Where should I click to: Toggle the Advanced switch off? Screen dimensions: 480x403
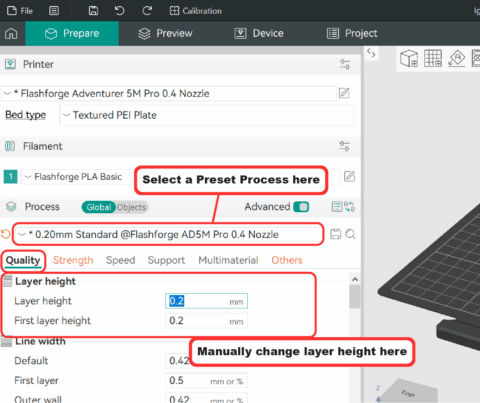click(x=301, y=207)
